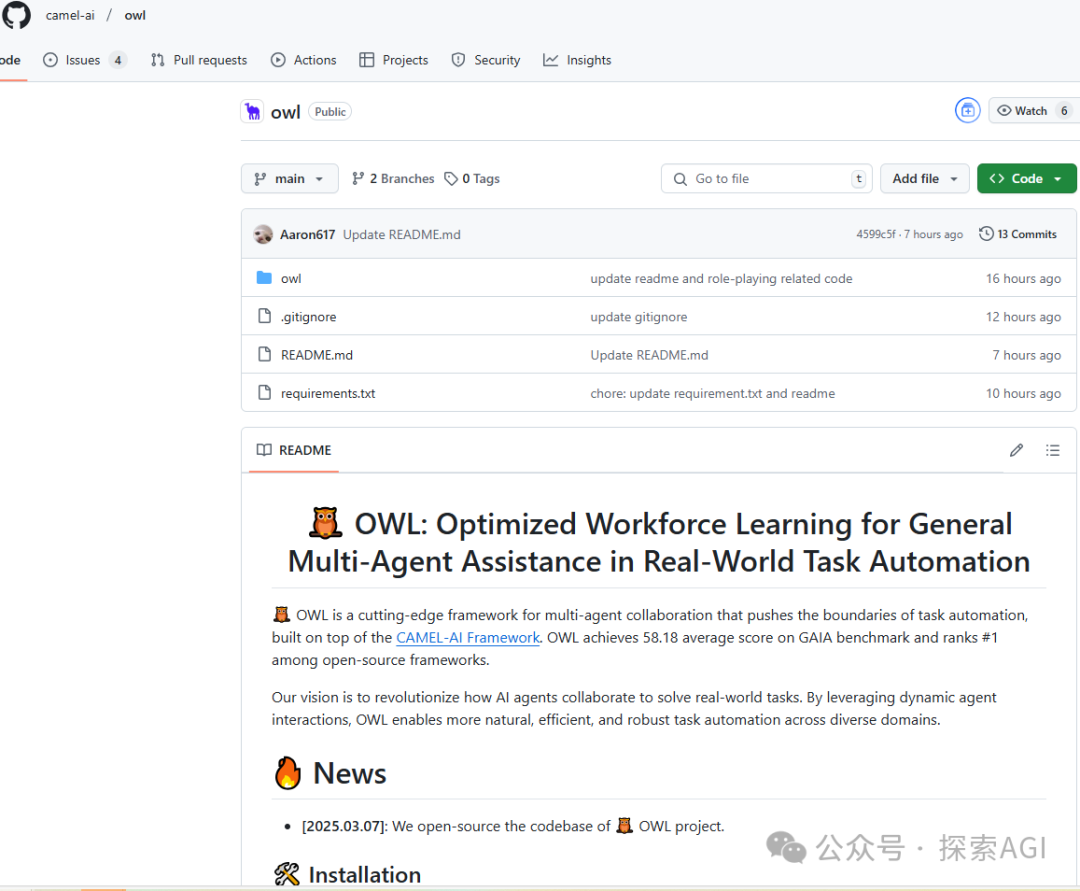
Task: Open the requirements.txt file
Action: point(328,393)
